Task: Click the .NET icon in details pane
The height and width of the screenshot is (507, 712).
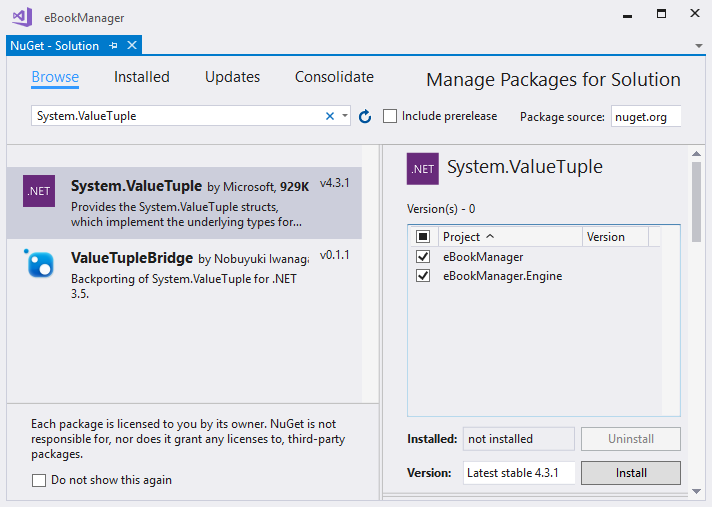Action: pos(423,169)
